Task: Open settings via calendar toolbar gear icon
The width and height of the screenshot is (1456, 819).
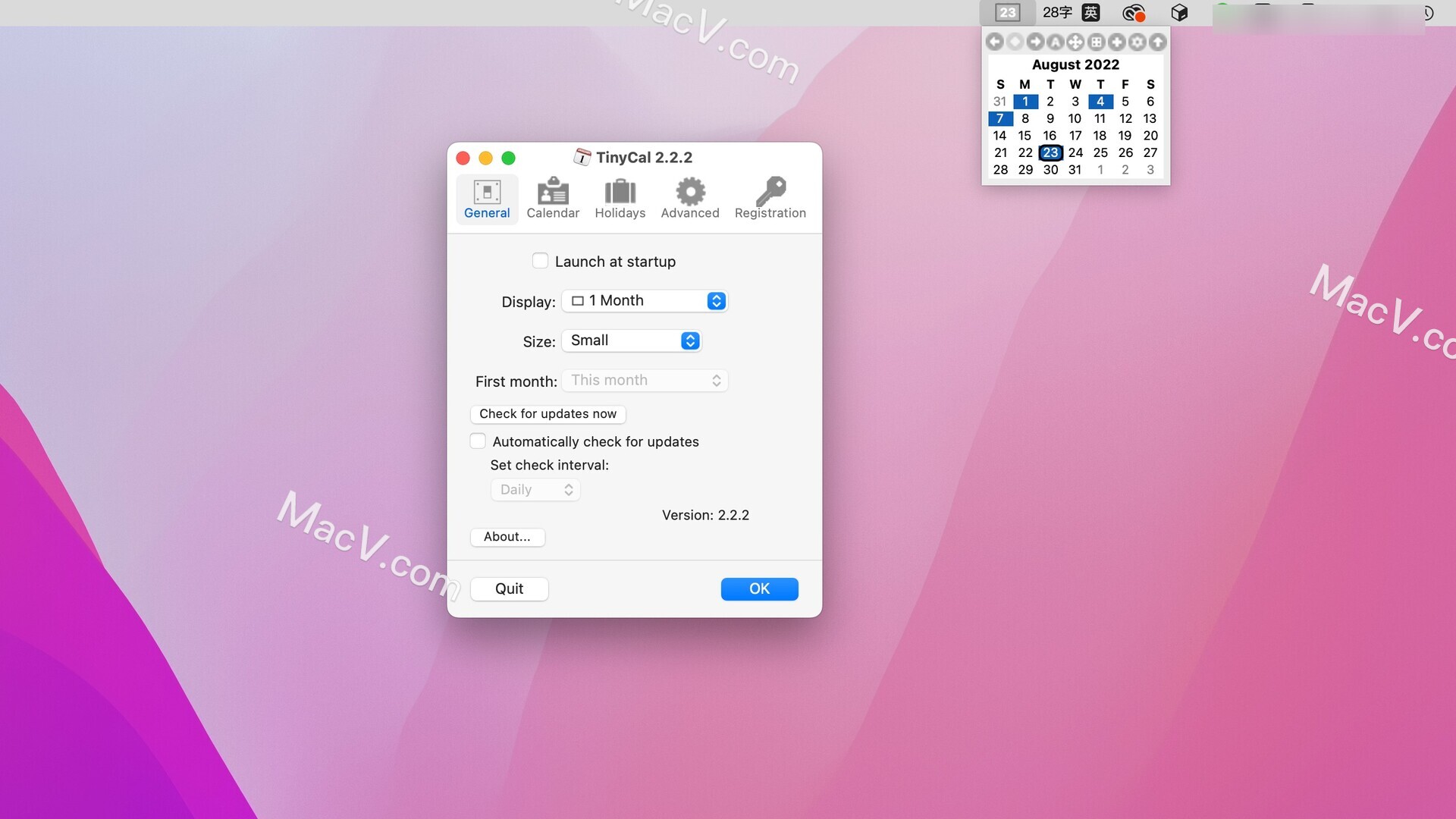Action: [1137, 42]
